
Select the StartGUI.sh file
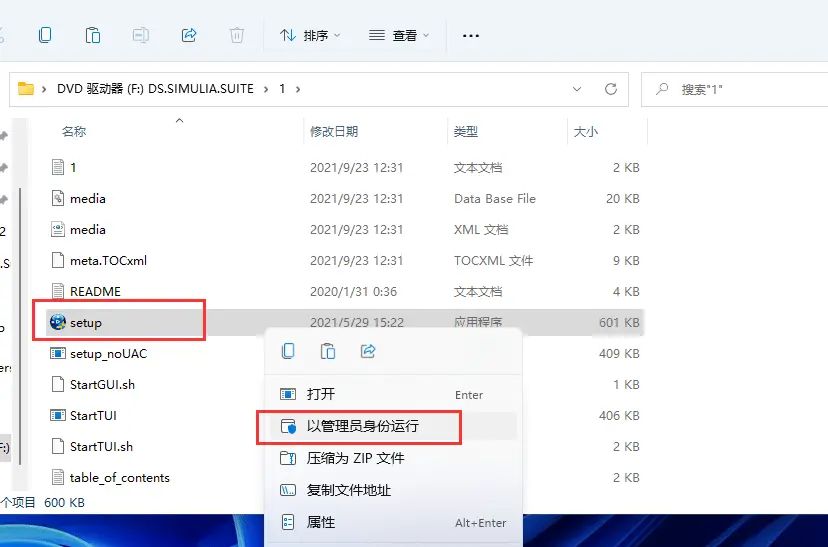pos(102,384)
